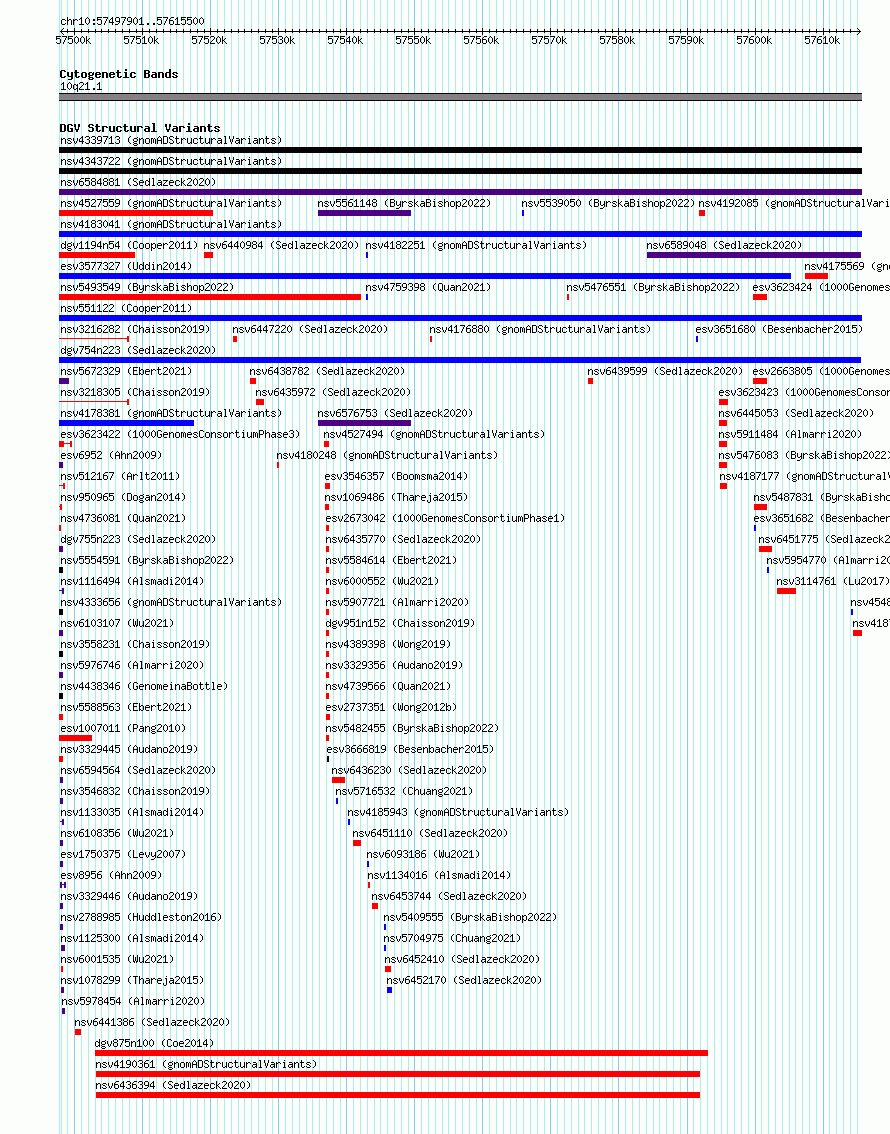
Task: Click nsv6439599 (Sedlazeck2020) label
Action: (x=665, y=371)
